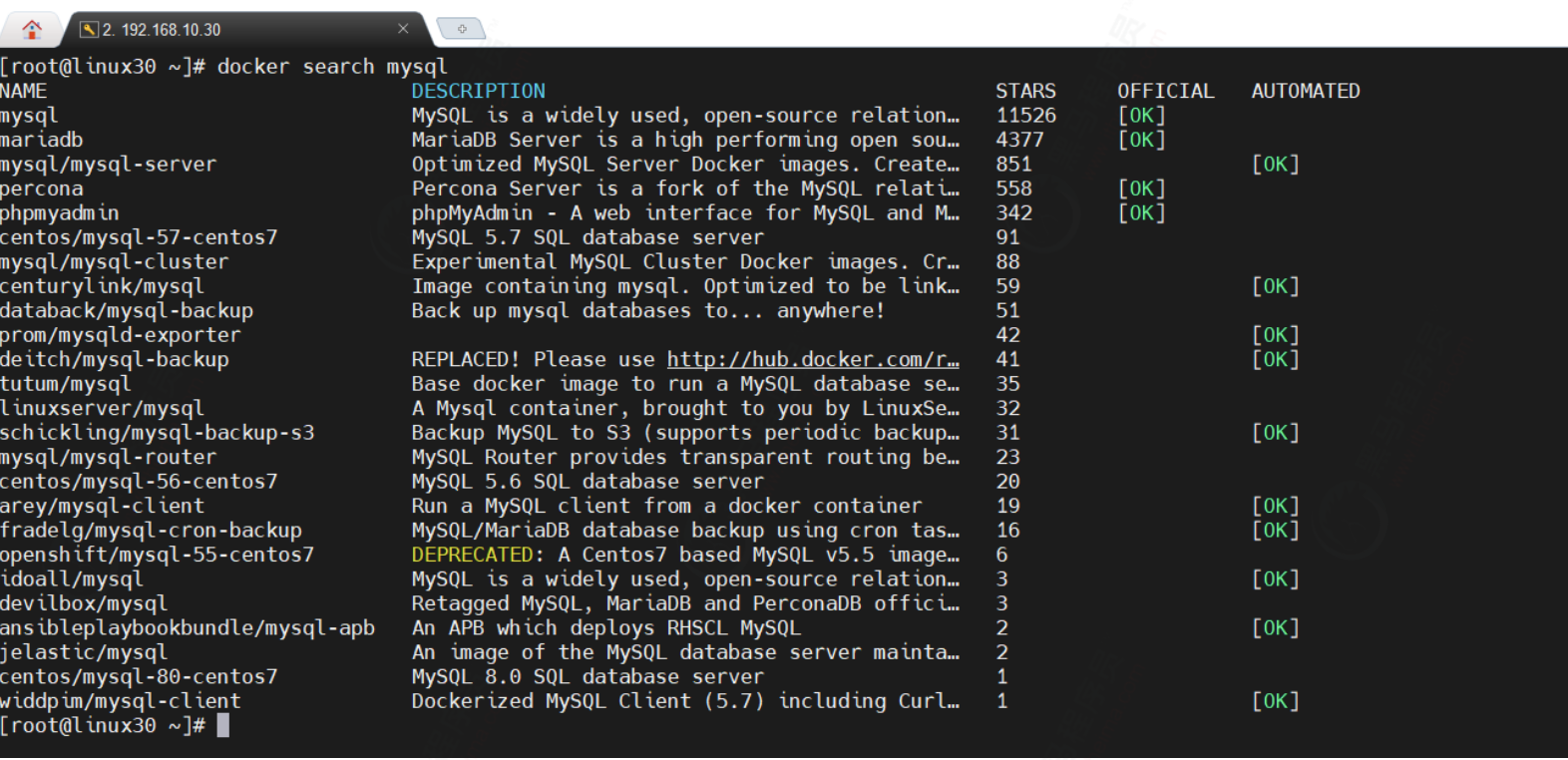The height and width of the screenshot is (760, 1568).
Task: Click the home icon tab
Action: click(32, 29)
